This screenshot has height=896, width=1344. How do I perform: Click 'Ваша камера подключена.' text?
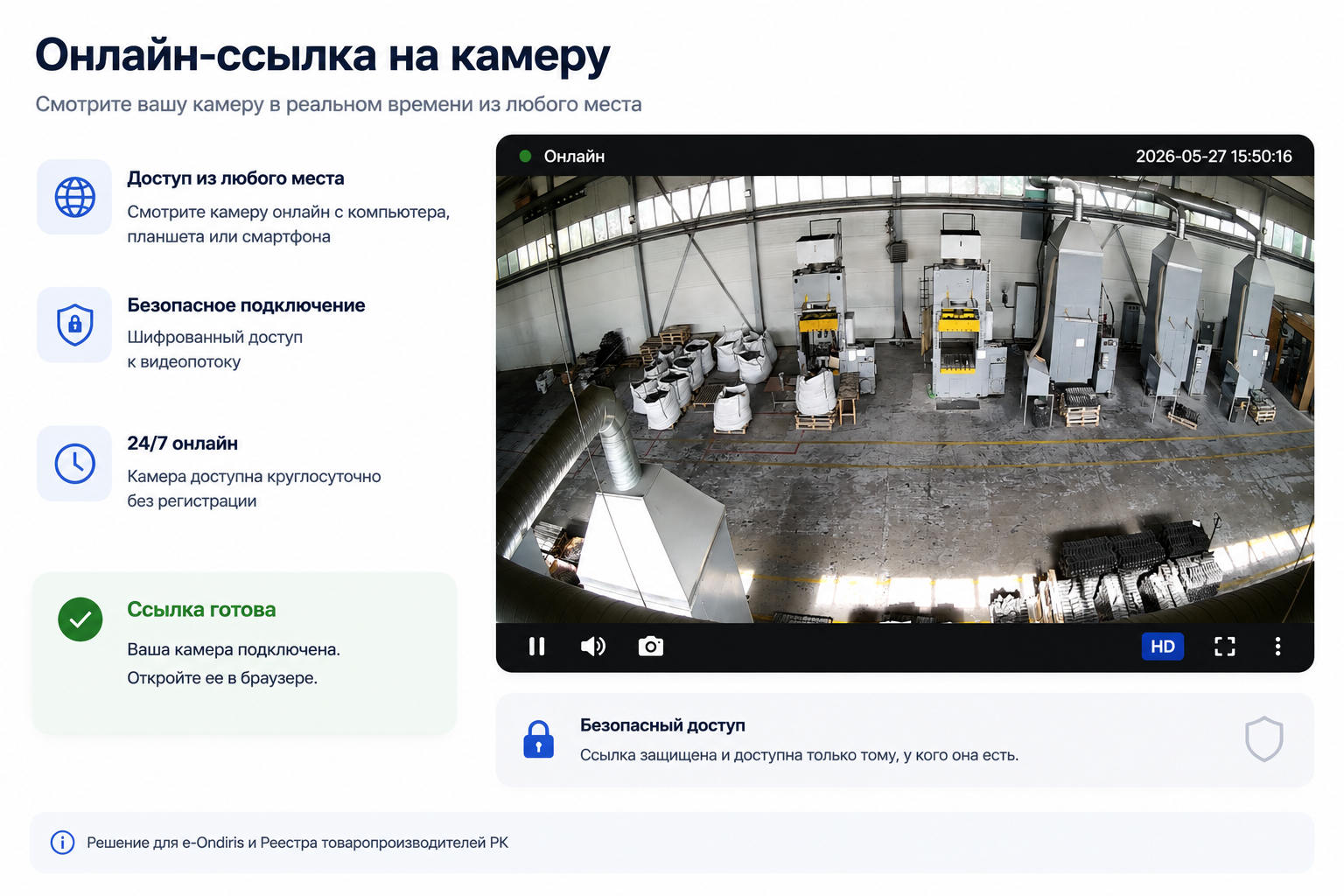pos(234,649)
